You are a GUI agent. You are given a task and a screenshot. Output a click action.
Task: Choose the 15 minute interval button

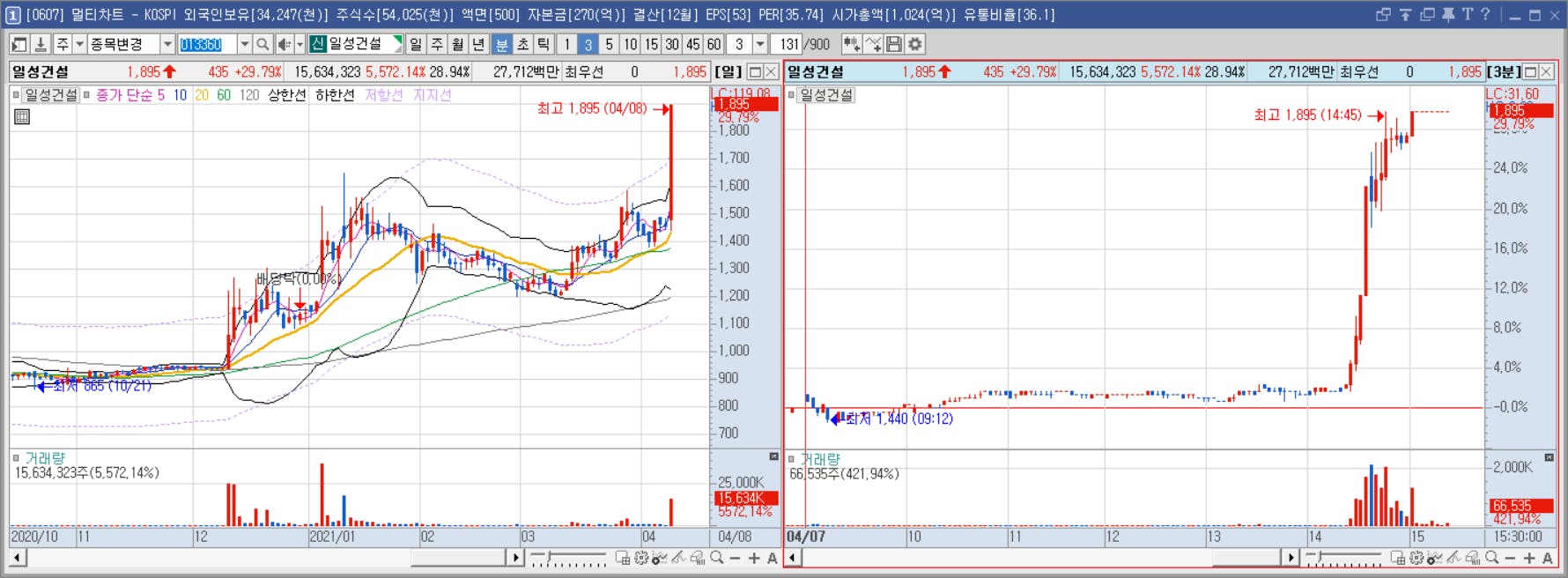[x=651, y=44]
